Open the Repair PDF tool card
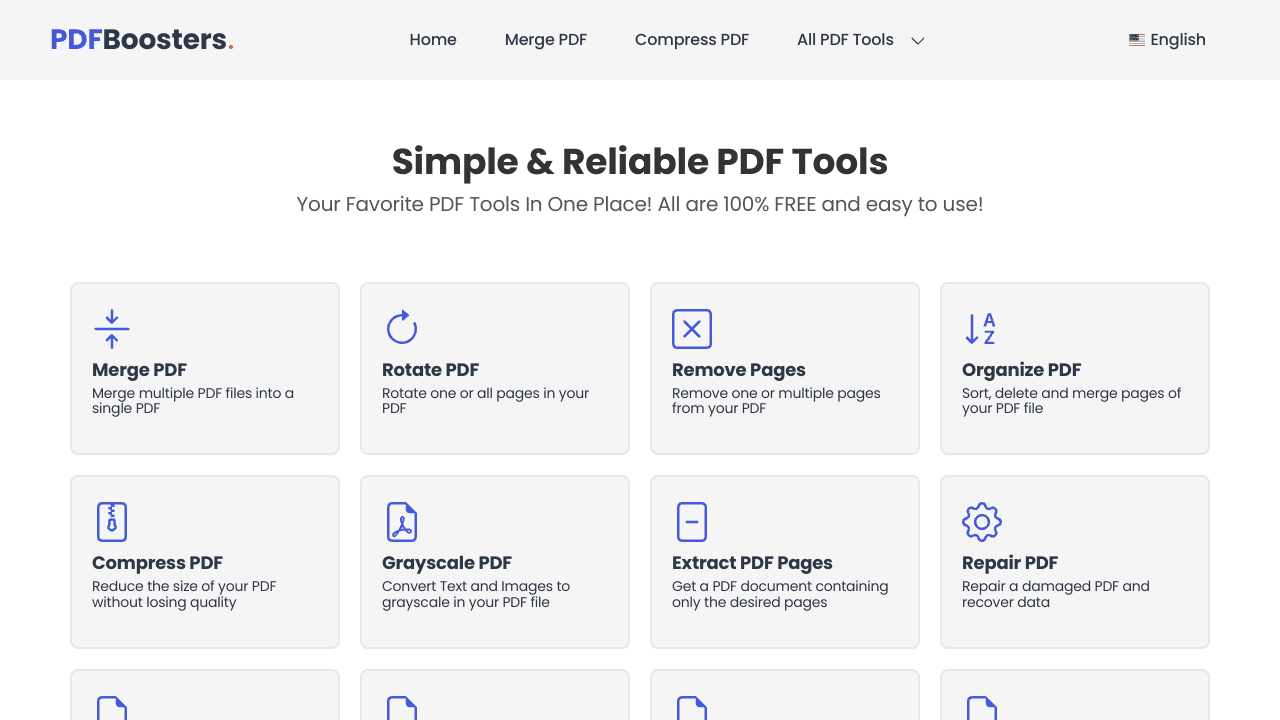Screen dimensions: 1280x720 pyautogui.click(x=1074, y=561)
